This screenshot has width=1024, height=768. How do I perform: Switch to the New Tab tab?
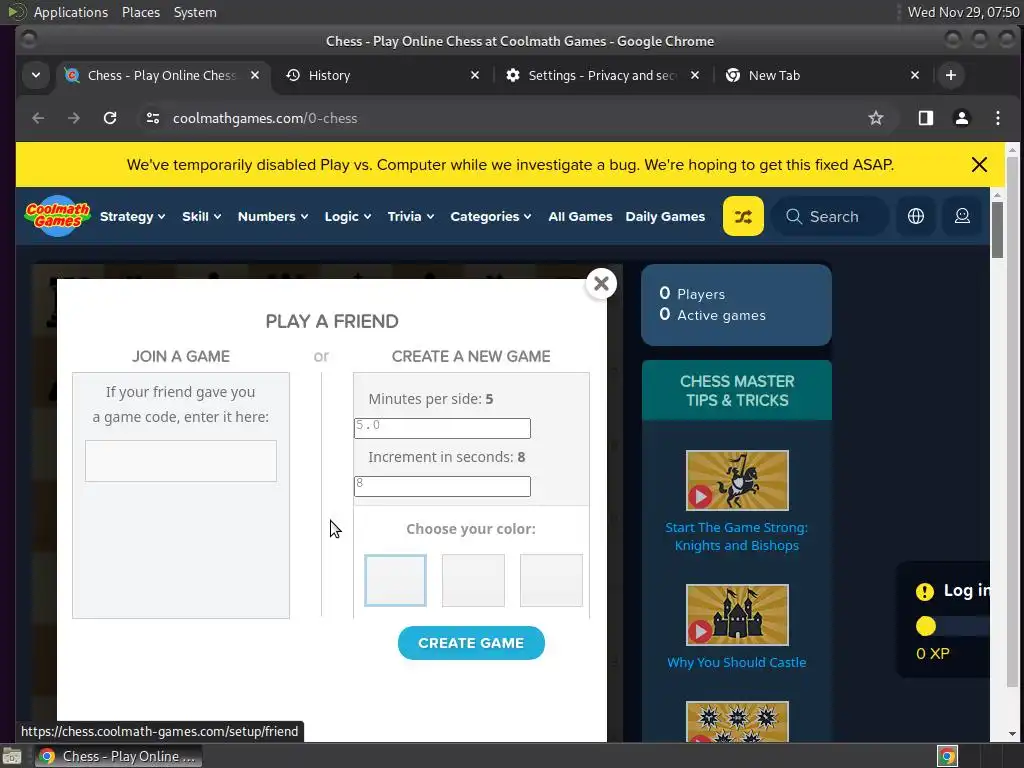(x=823, y=75)
